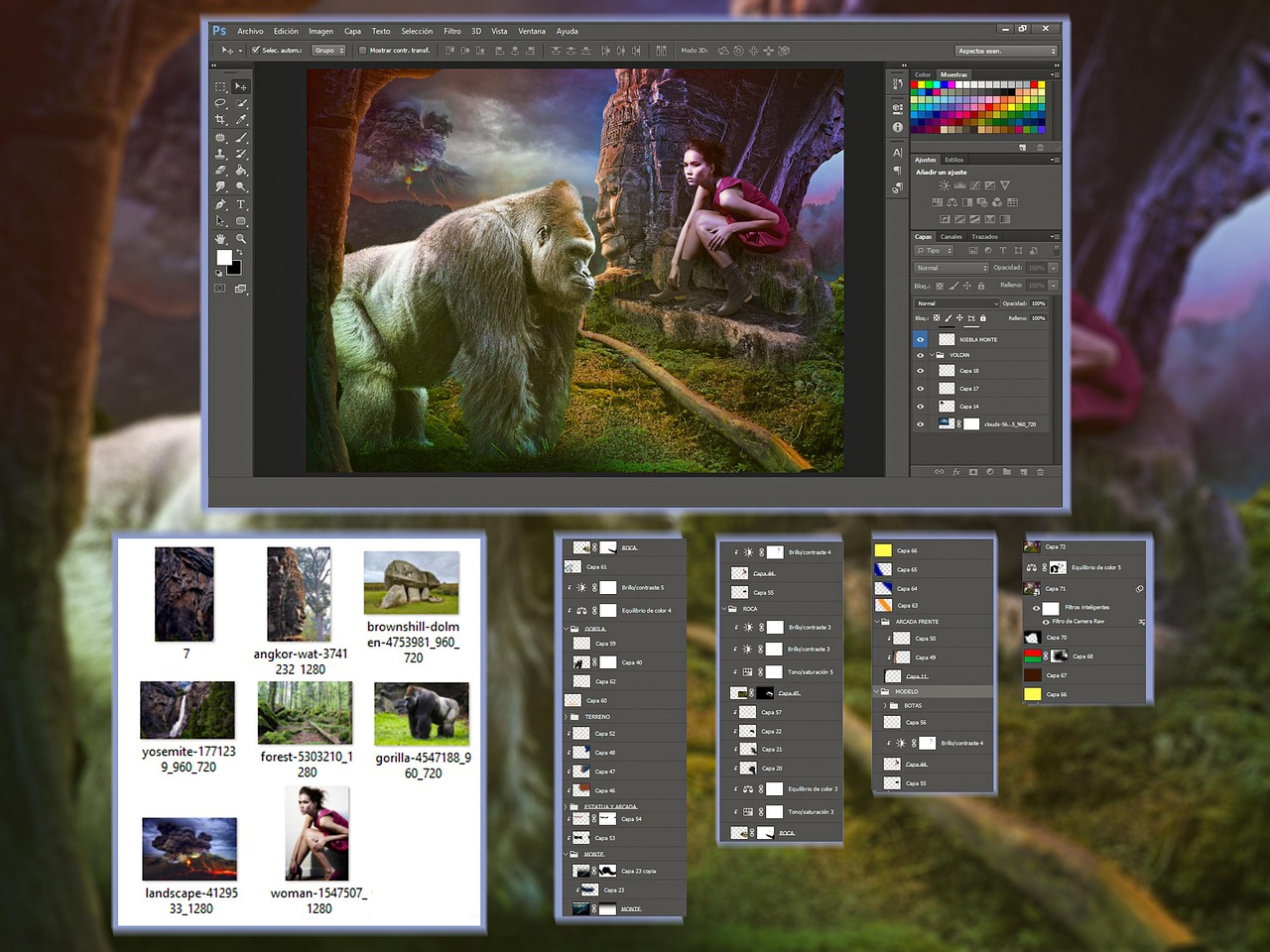The height and width of the screenshot is (952, 1270).
Task: Click the background color swatch
Action: point(235,269)
